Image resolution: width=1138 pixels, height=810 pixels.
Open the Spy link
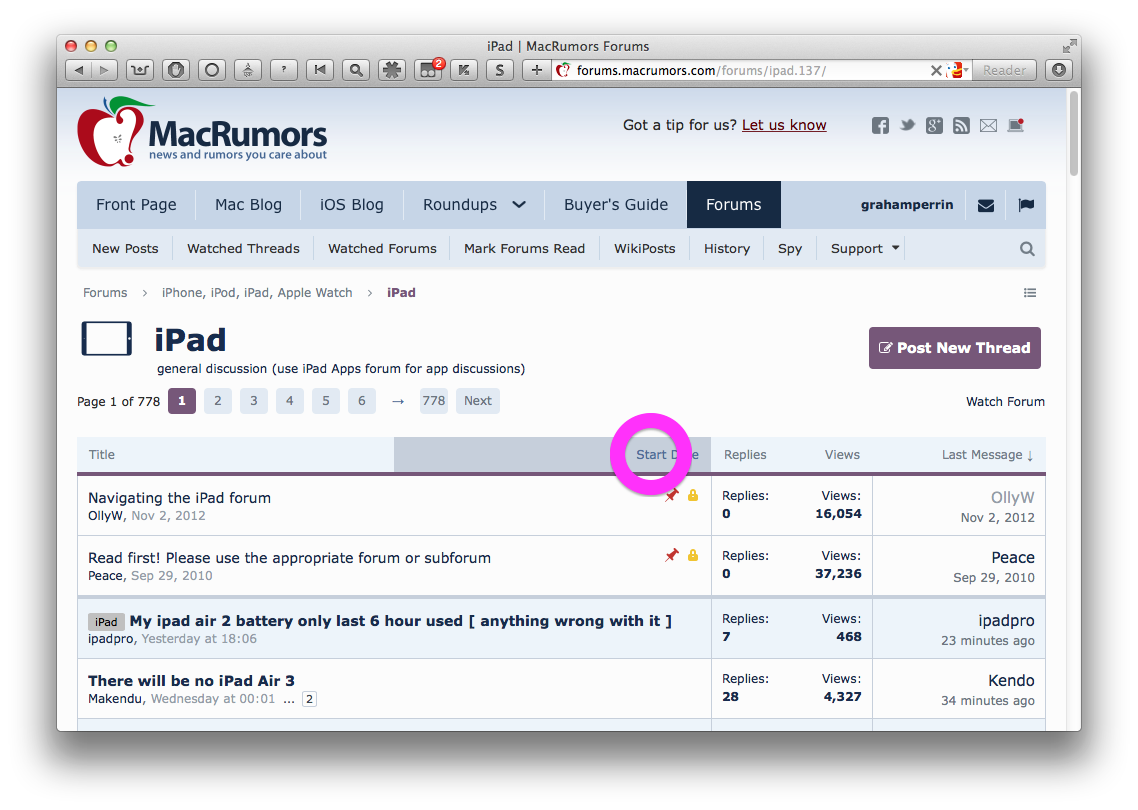coord(790,248)
